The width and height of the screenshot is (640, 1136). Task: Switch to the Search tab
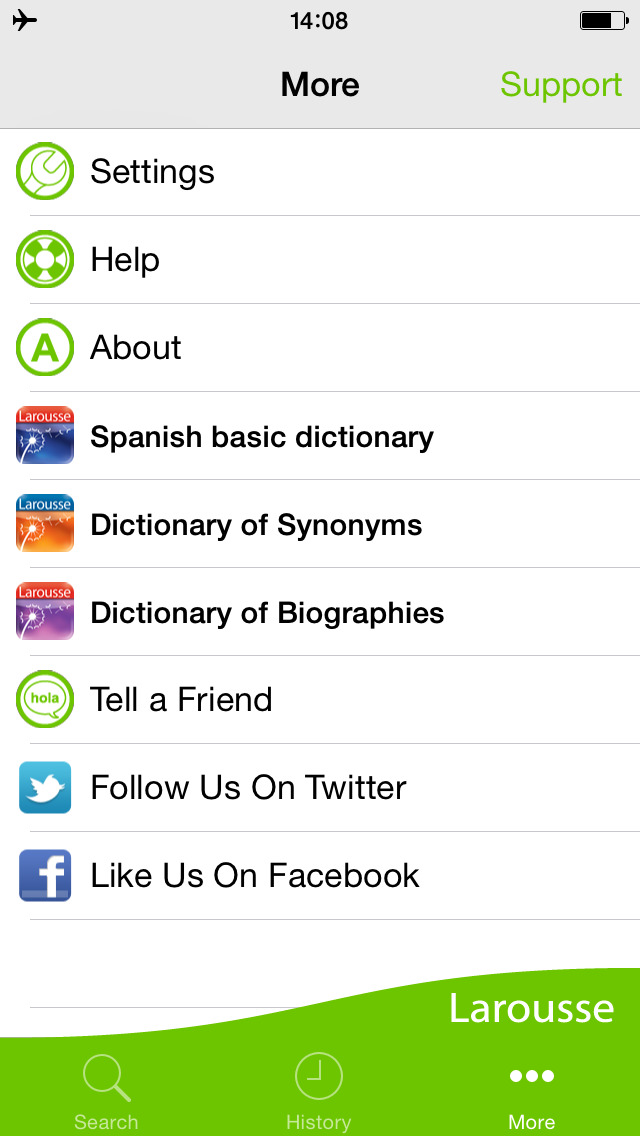(106, 1092)
